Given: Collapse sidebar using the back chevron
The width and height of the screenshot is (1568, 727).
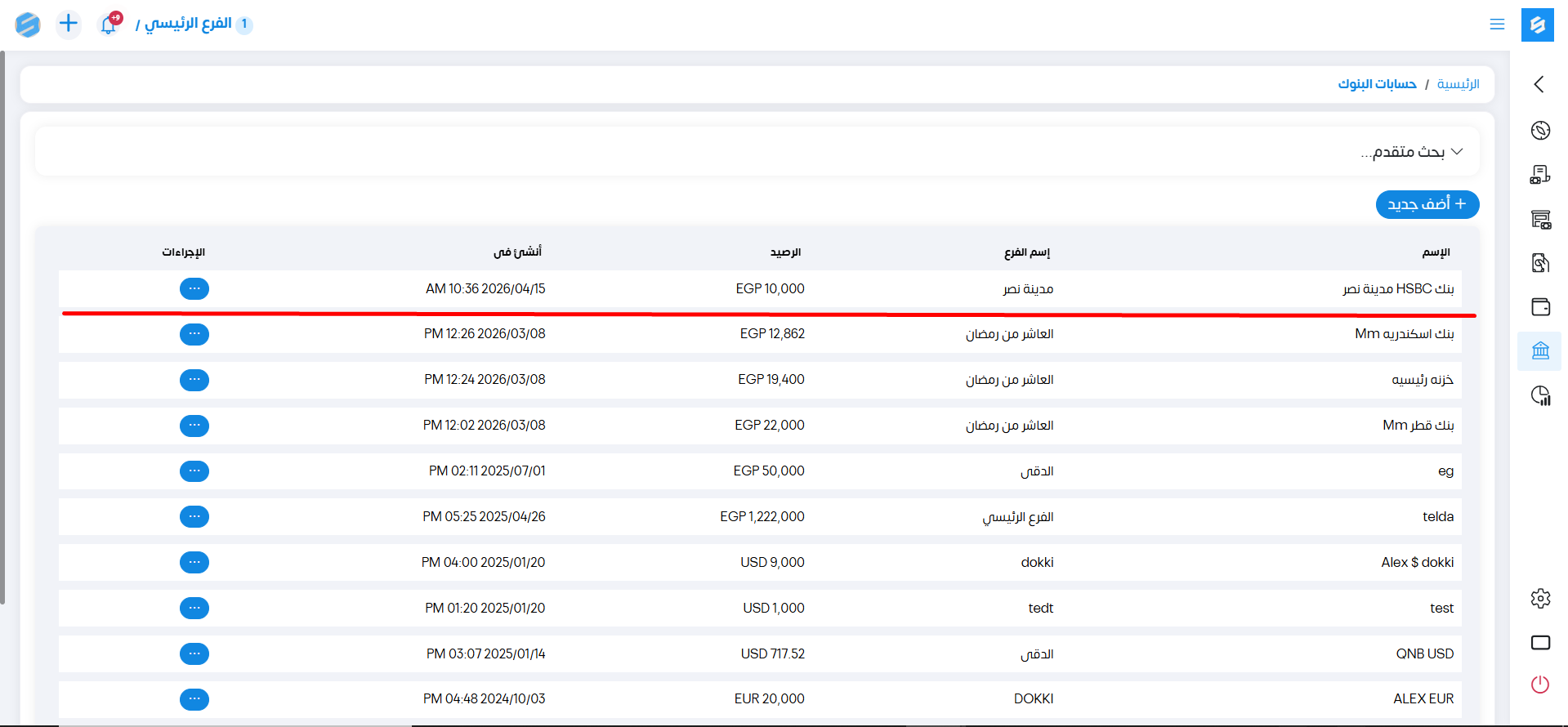Looking at the screenshot, I should pos(1539,84).
